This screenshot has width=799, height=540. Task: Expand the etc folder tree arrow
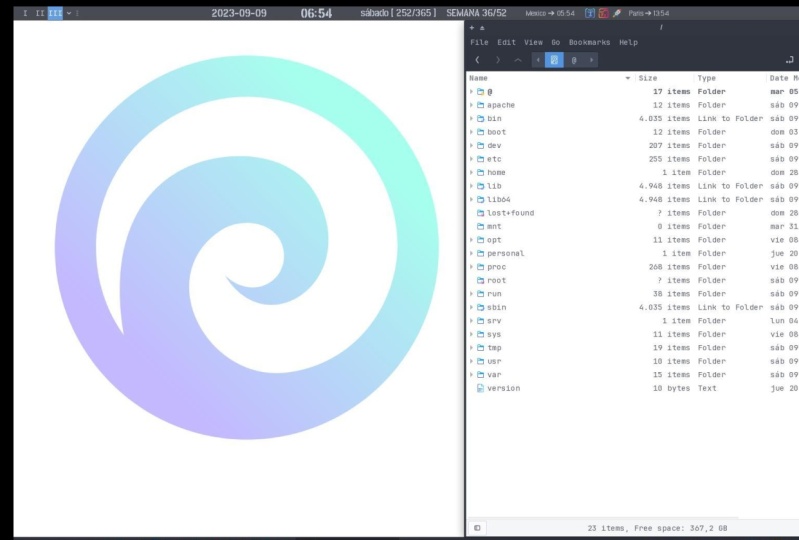coord(471,159)
